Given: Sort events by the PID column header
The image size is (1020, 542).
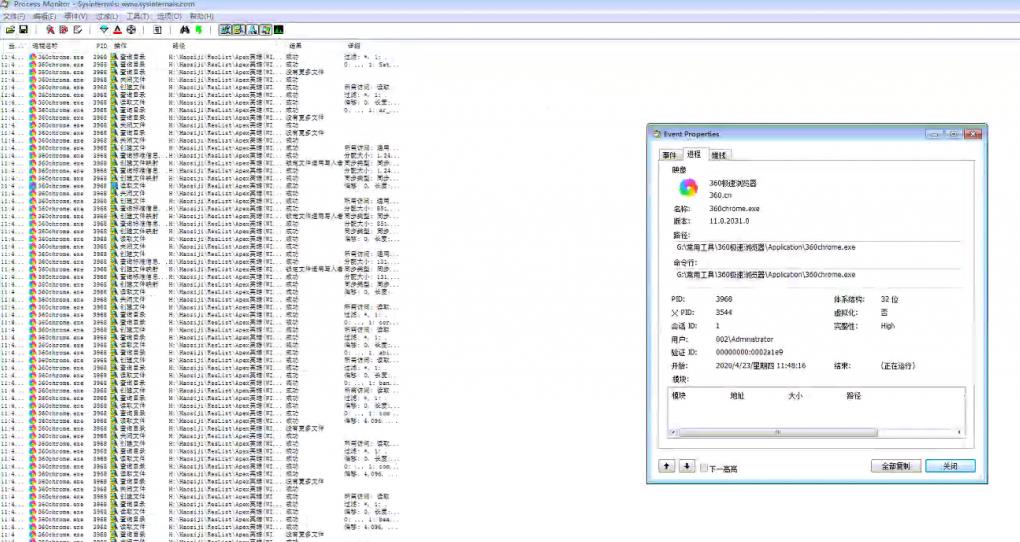Looking at the screenshot, I should (101, 46).
